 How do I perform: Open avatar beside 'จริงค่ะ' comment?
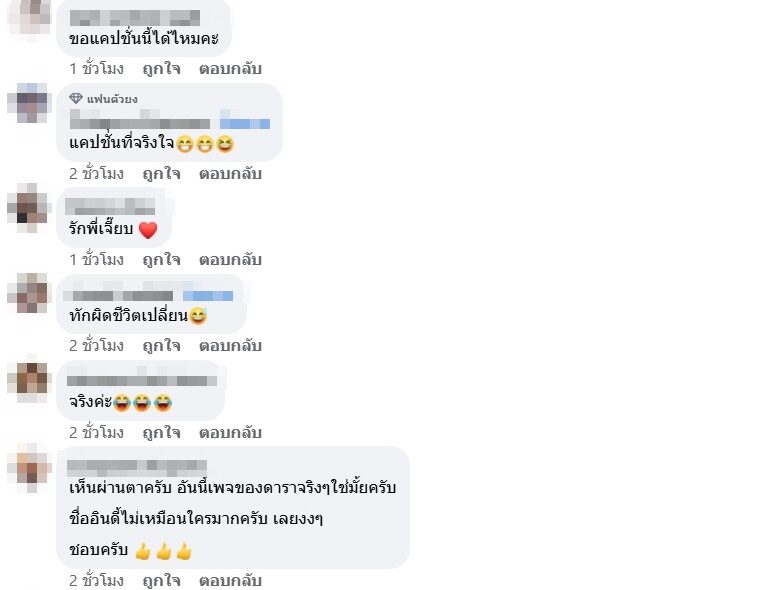pyautogui.click(x=29, y=379)
